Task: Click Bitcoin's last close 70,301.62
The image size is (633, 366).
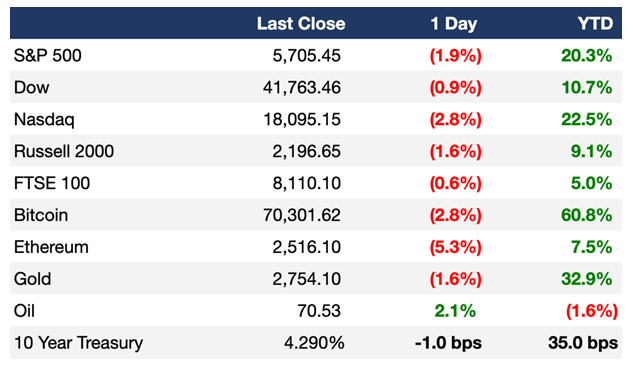Action: [302, 215]
